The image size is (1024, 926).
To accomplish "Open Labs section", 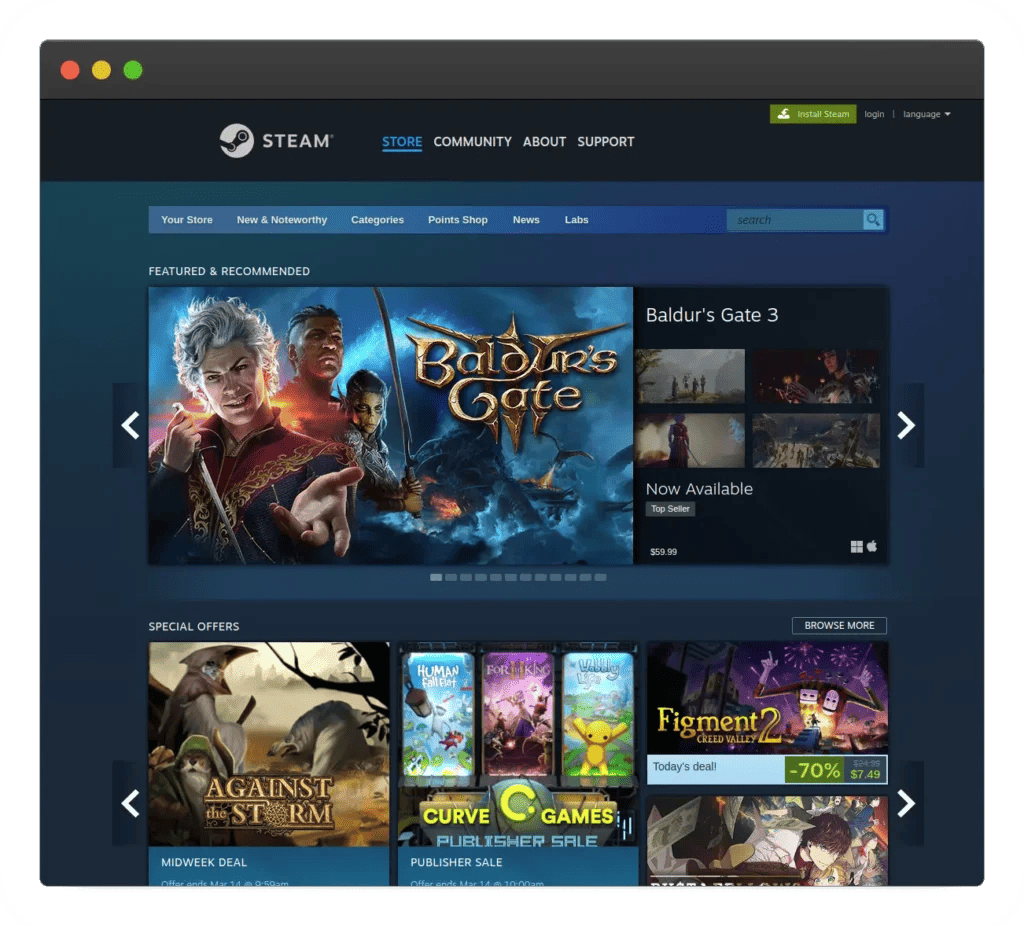I will [x=576, y=220].
